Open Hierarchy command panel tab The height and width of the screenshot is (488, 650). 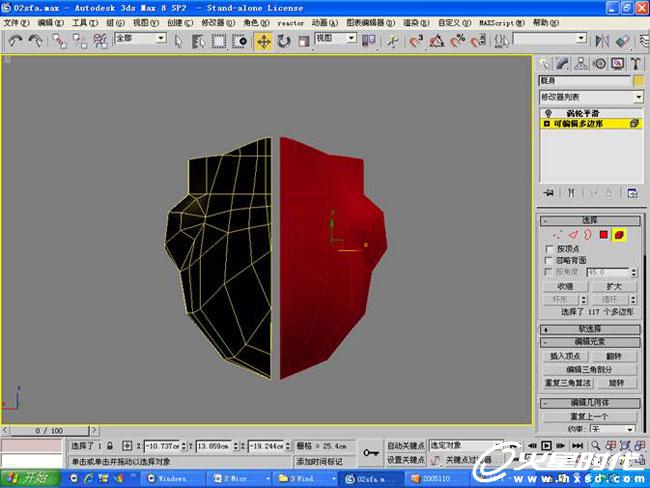click(x=581, y=64)
